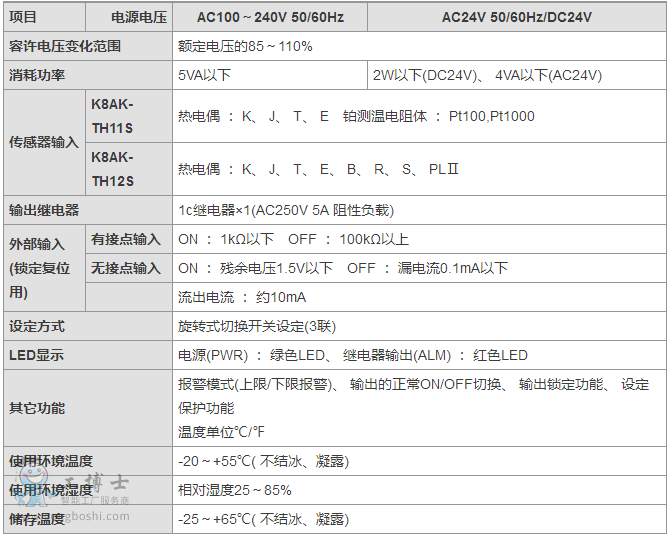Select the 有接点输入 label cell
Viewport: 670px width, 536px height.
point(127,239)
